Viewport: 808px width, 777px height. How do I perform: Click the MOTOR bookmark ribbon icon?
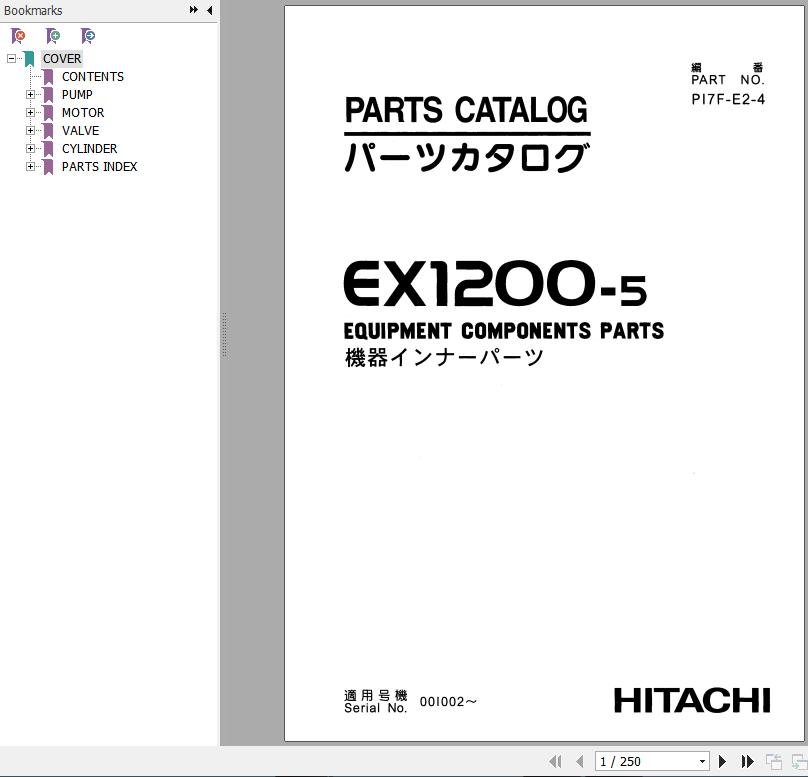[x=48, y=113]
